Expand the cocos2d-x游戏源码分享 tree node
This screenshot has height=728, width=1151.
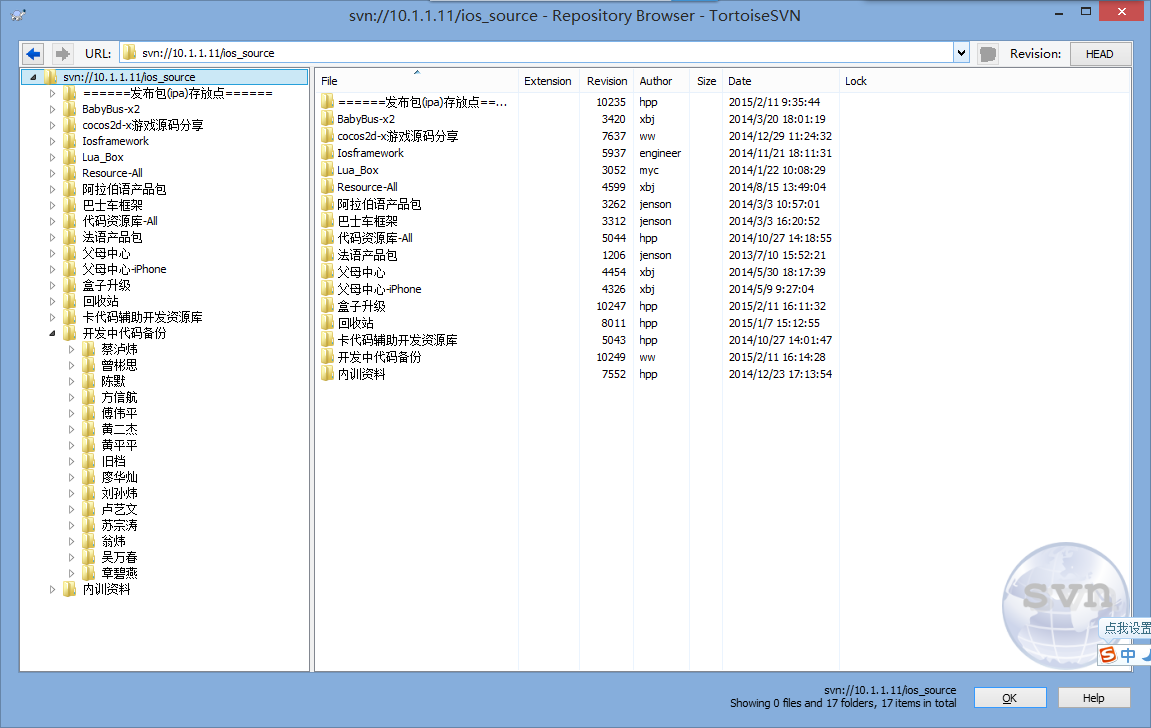pos(52,125)
